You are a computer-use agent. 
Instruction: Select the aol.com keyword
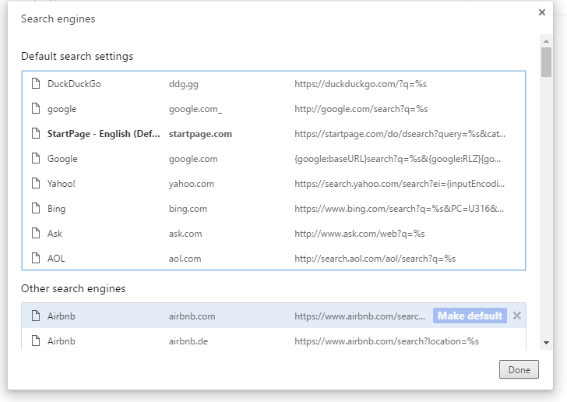click(x=185, y=259)
